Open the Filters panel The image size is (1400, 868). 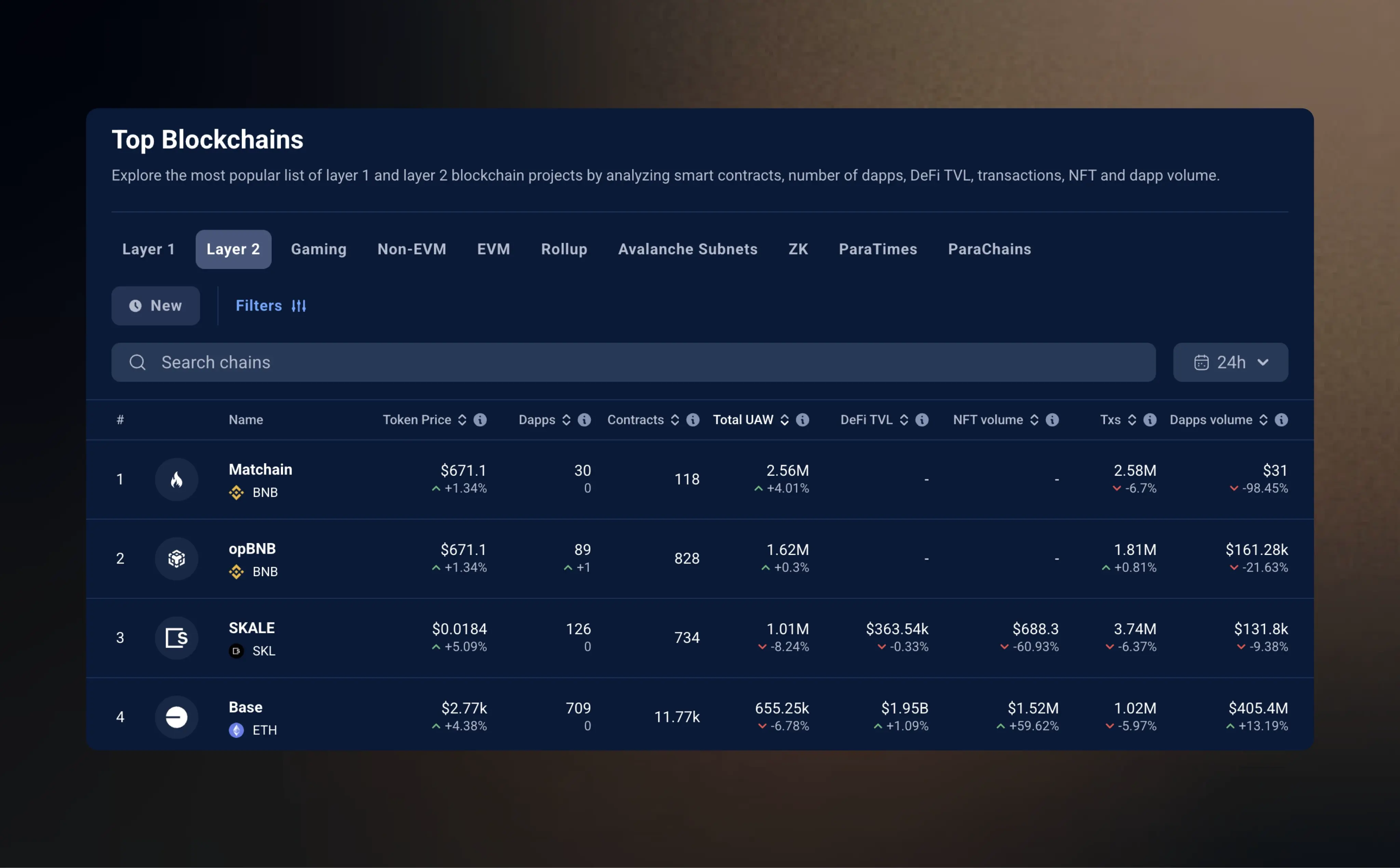pos(271,306)
